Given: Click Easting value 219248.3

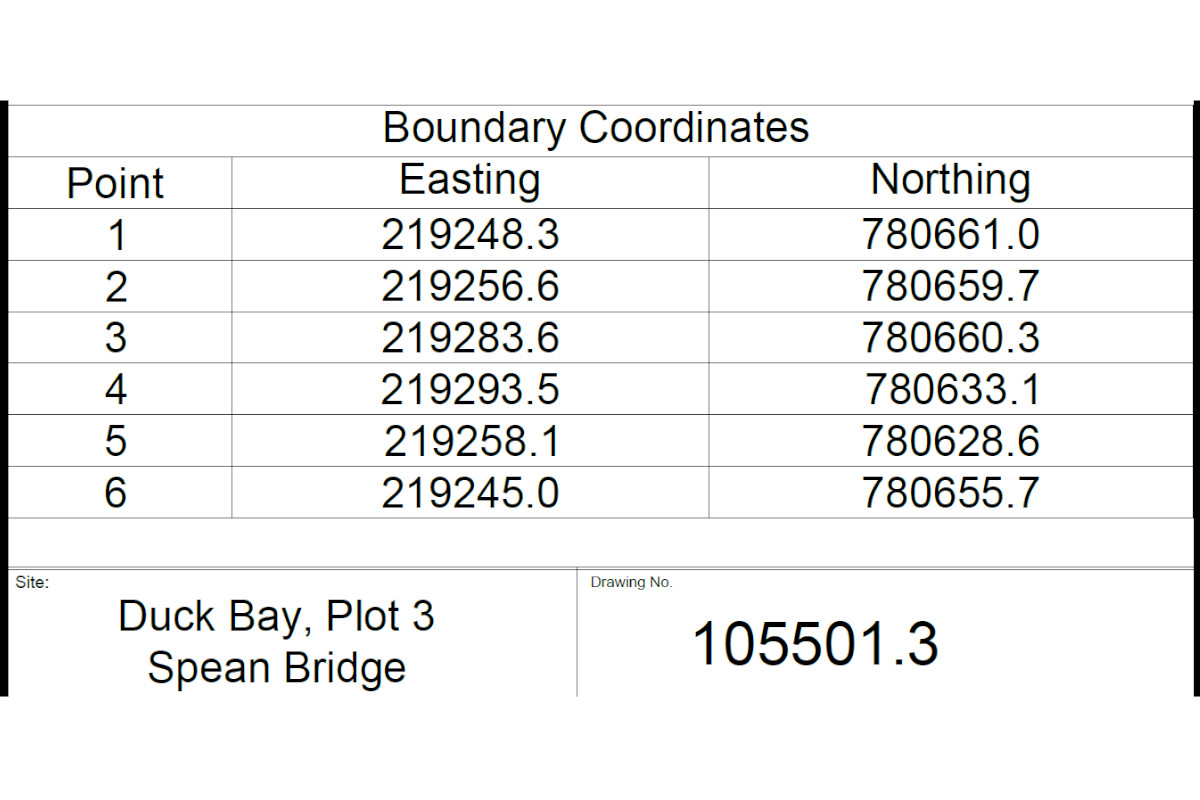Looking at the screenshot, I should [x=470, y=236].
